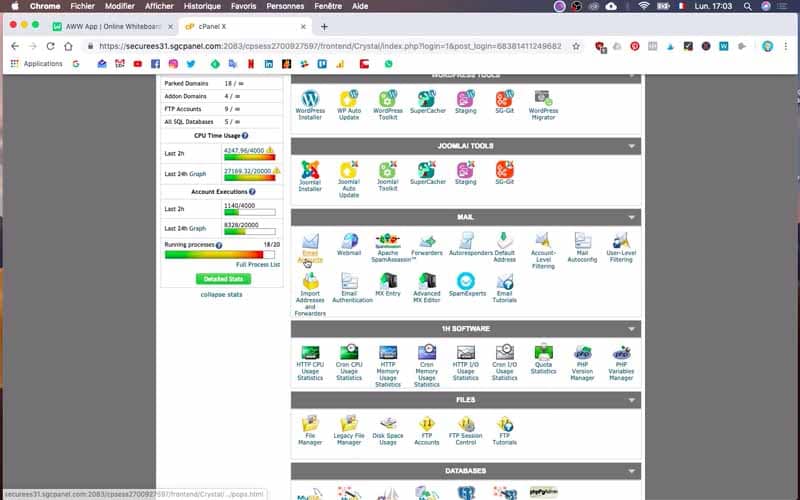
Task: Open Email Tutorials
Action: coord(505,289)
